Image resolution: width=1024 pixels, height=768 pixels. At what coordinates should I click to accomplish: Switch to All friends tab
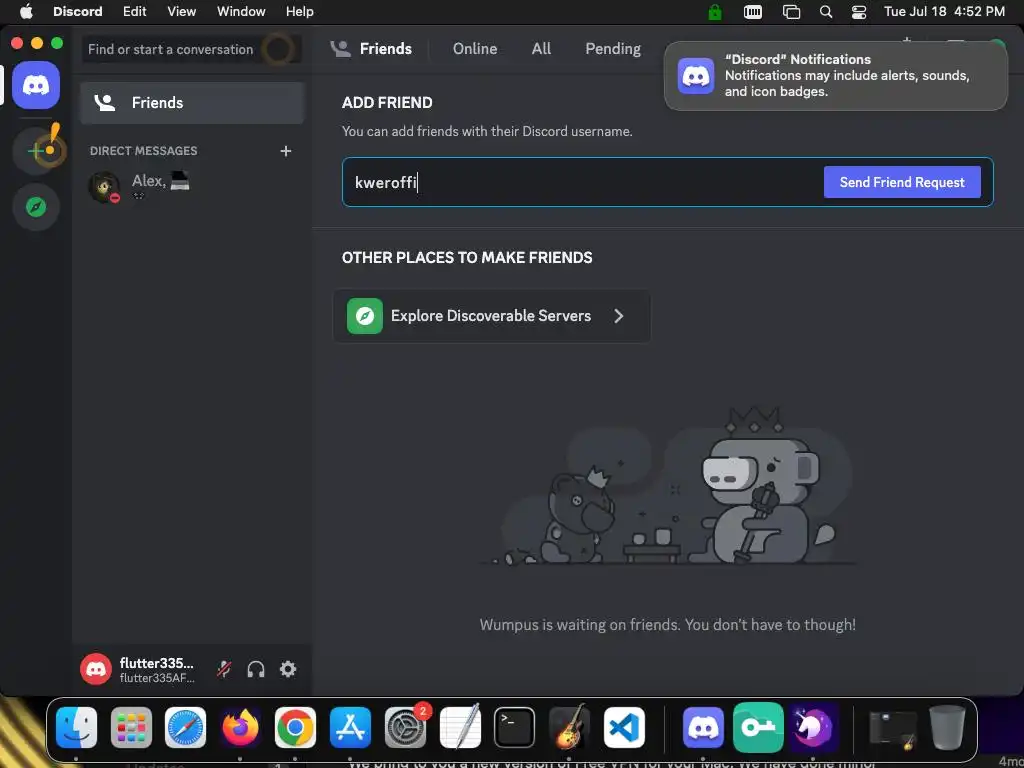[541, 48]
